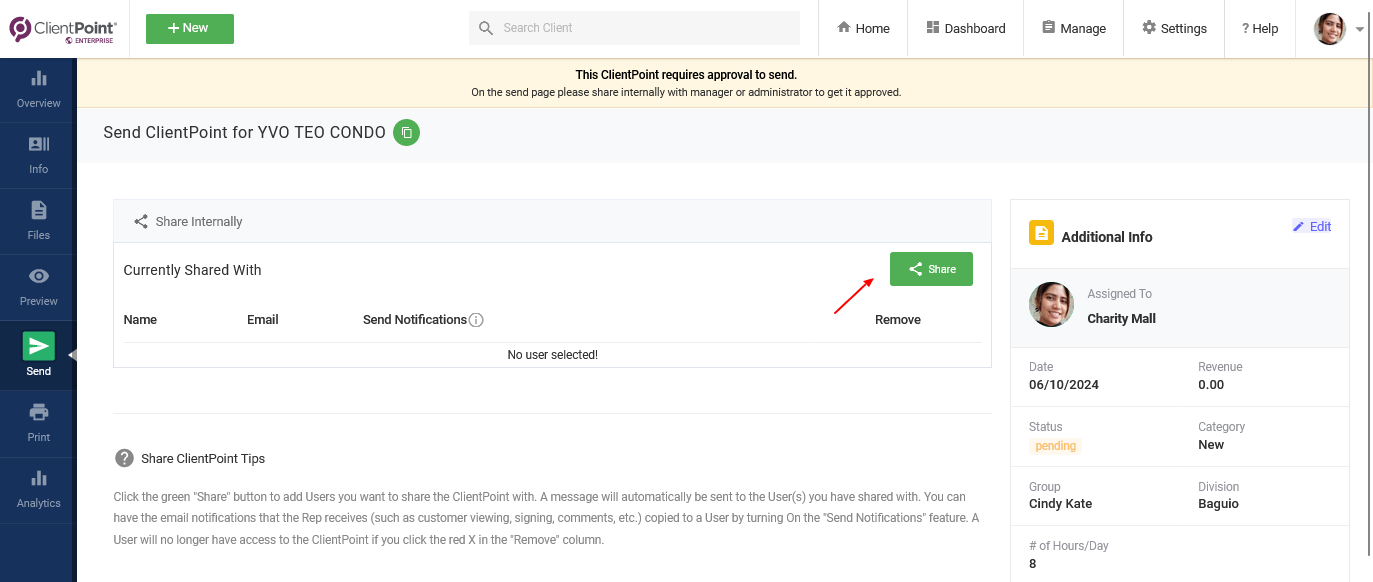Click the Revenue value 0.00
The width and height of the screenshot is (1373, 582).
pyautogui.click(x=1211, y=385)
